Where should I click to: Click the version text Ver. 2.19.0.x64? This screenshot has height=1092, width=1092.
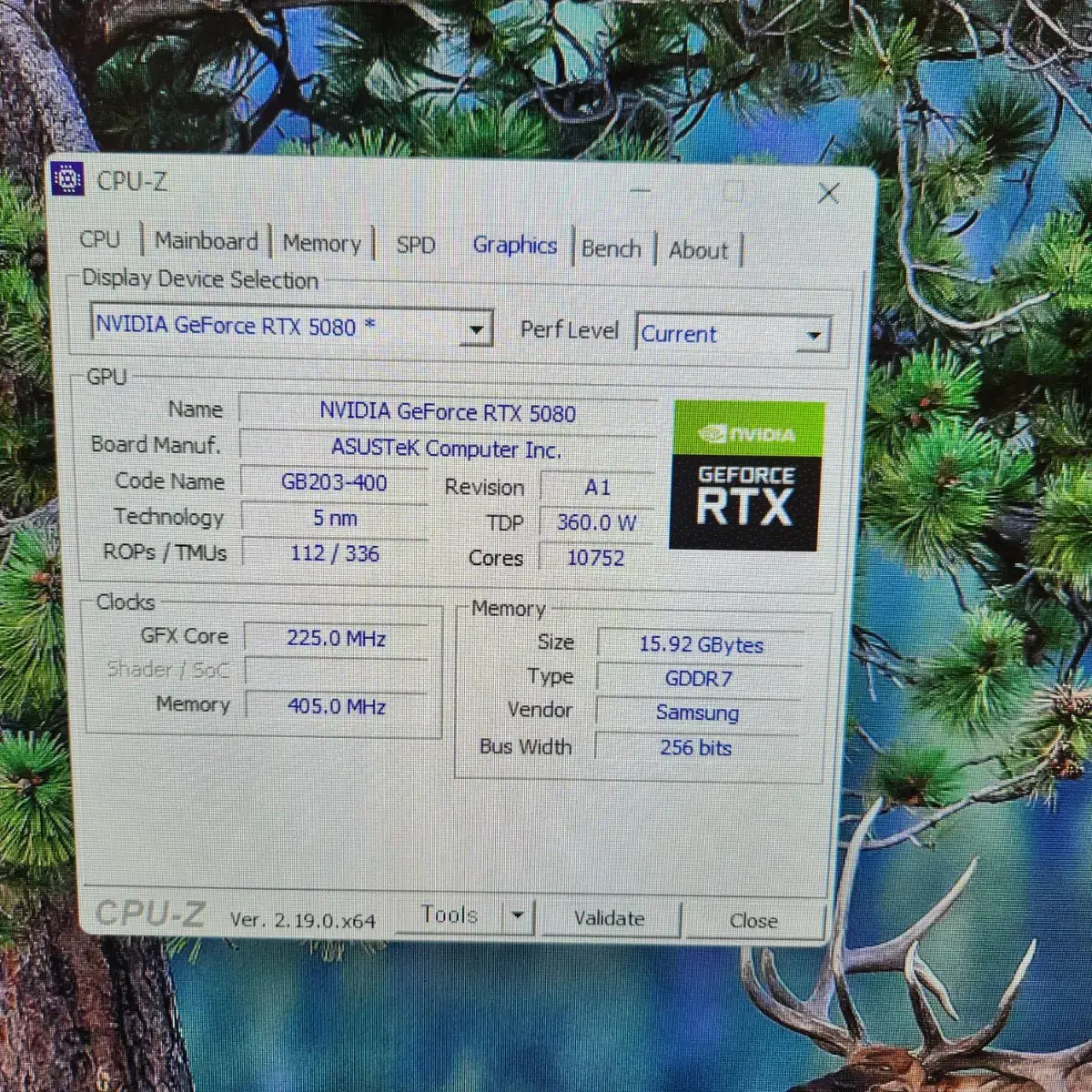click(302, 920)
